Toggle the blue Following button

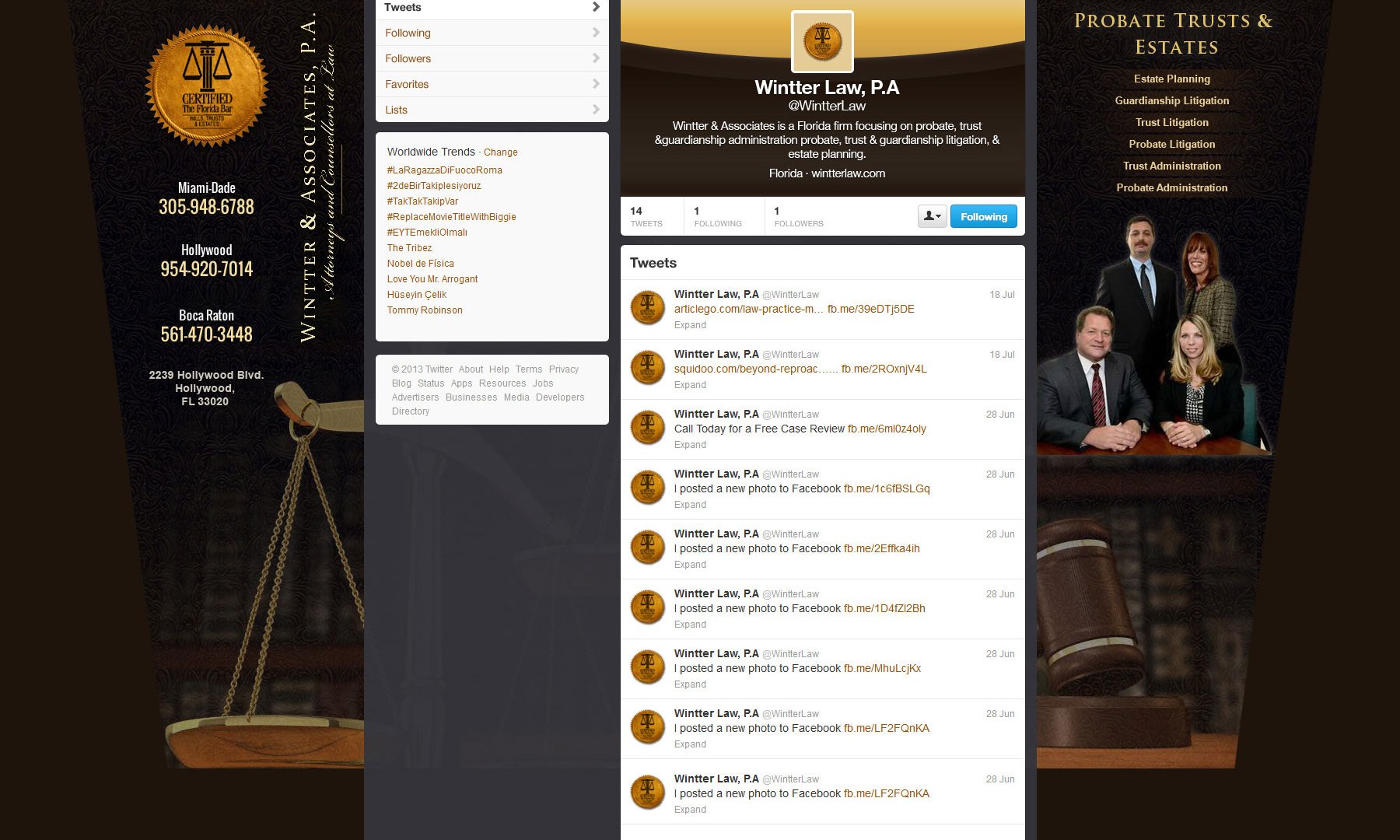983,216
